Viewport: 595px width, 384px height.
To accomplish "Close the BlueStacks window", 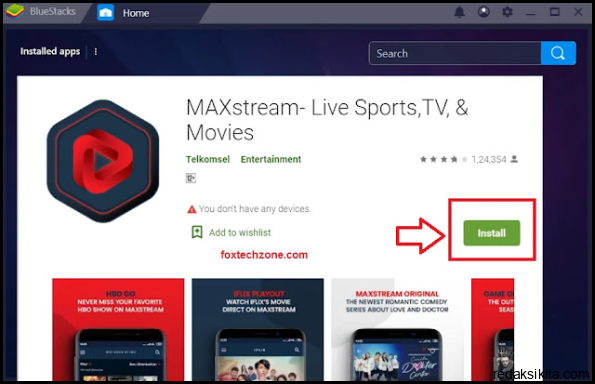I will pyautogui.click(x=578, y=12).
